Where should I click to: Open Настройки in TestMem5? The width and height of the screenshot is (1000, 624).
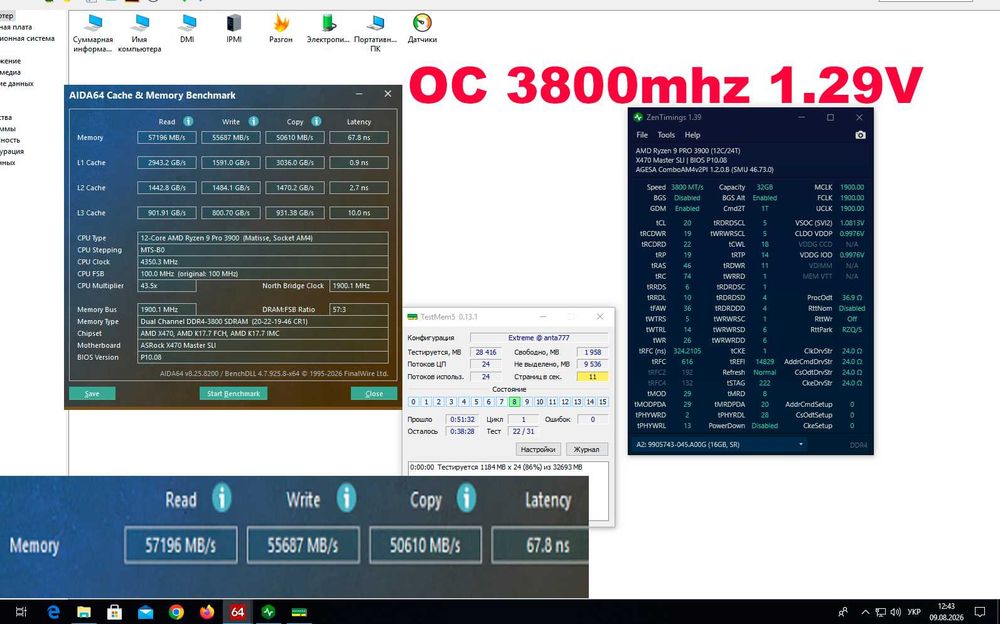point(538,449)
